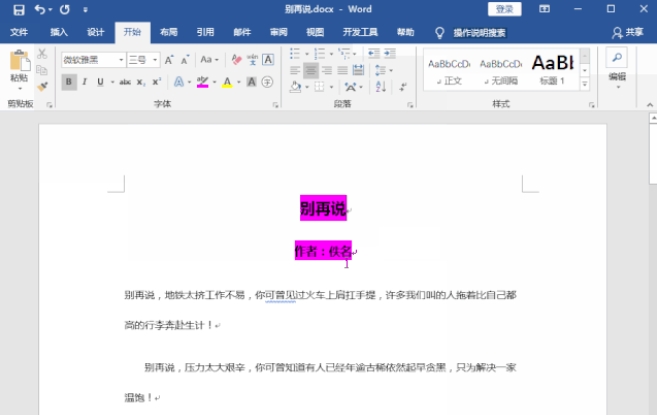
Task: Switch to the 审阅 ribbon tab
Action: pos(278,32)
